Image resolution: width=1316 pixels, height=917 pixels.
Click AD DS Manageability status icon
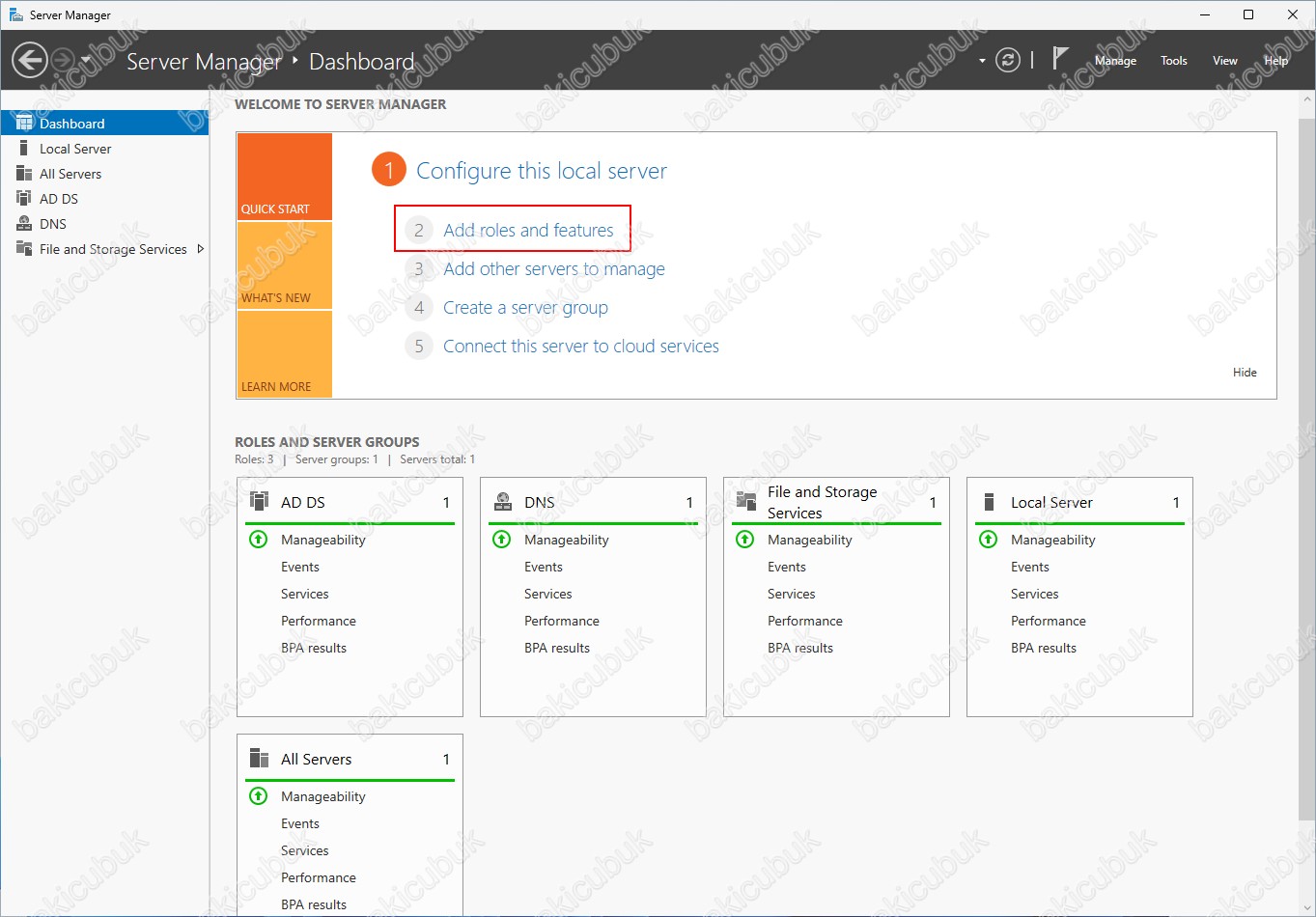coord(259,540)
